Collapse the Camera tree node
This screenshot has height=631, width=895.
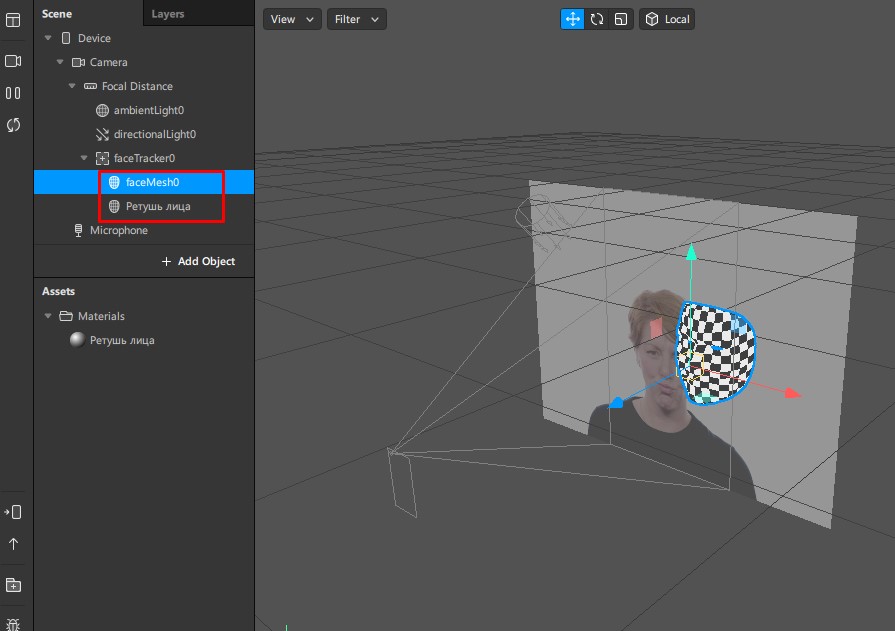(60, 62)
